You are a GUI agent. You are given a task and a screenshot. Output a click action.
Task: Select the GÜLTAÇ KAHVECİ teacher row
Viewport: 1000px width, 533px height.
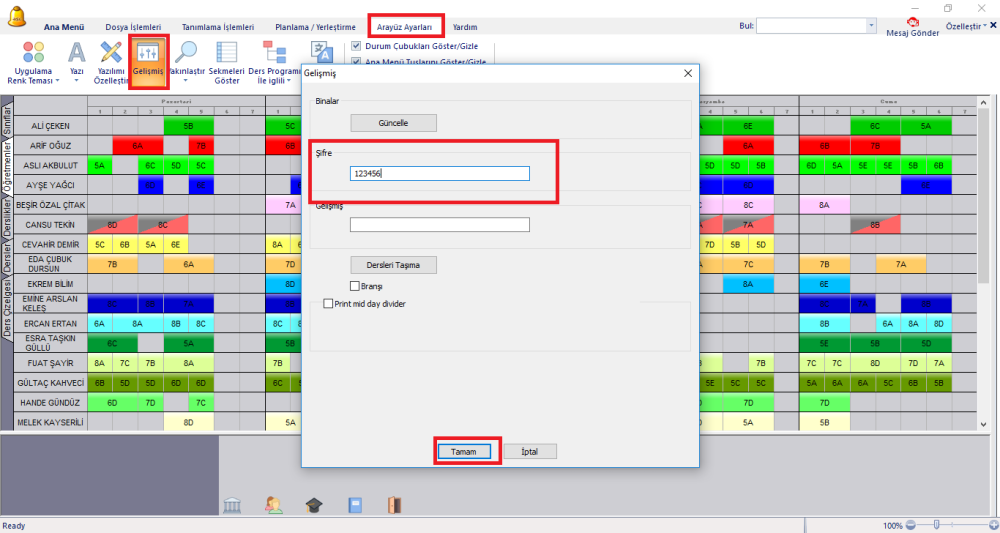click(50, 383)
